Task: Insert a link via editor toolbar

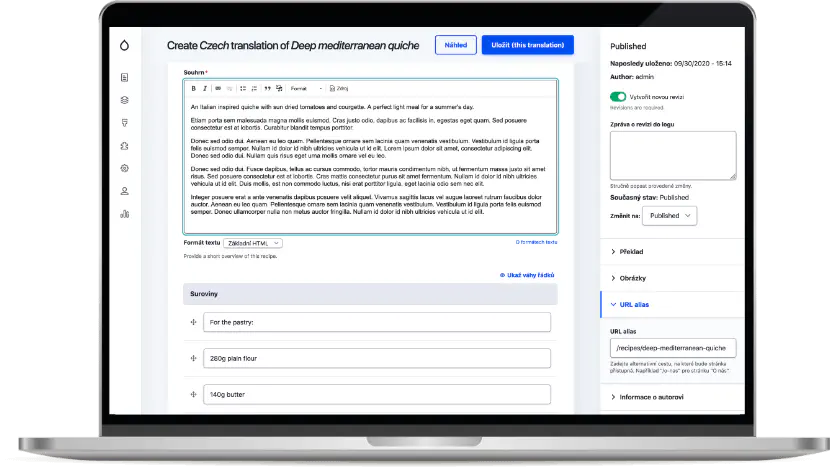Action: coord(218,88)
